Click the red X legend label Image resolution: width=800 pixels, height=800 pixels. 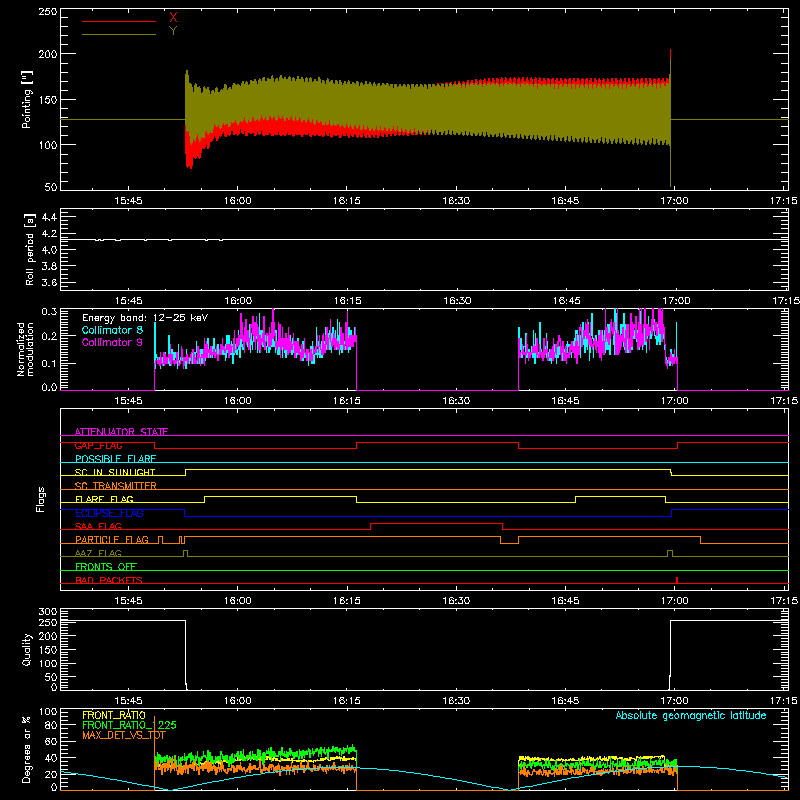(173, 17)
